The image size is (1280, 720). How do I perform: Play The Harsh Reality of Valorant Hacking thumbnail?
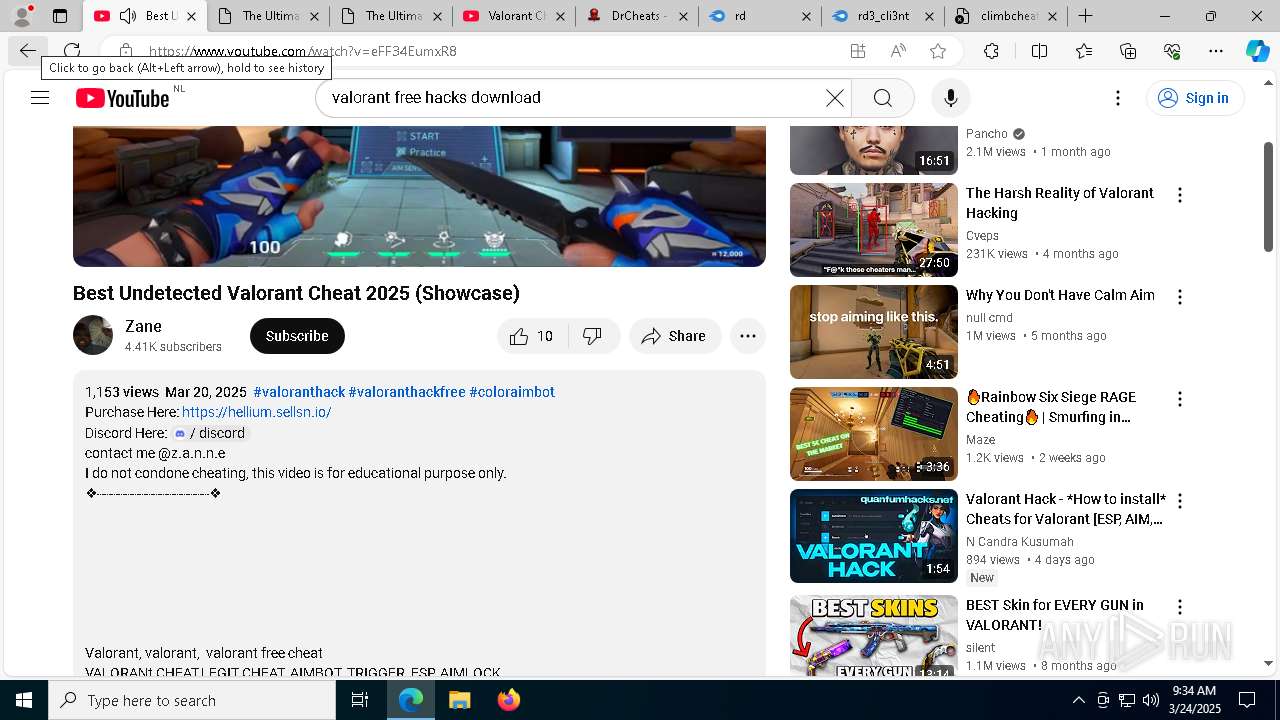[x=874, y=230]
